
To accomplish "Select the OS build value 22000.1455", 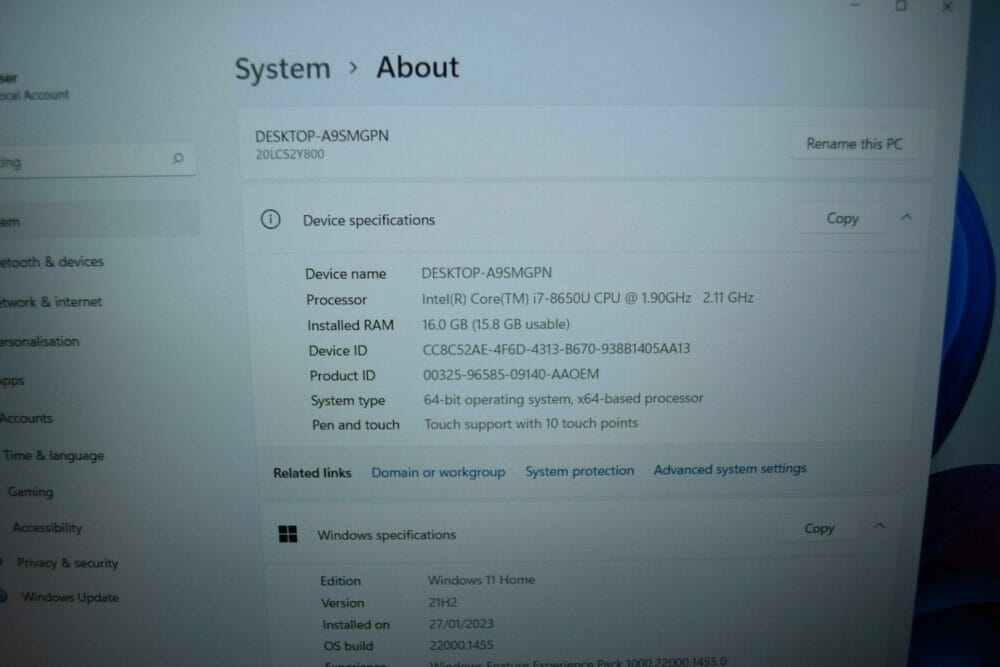I will (461, 645).
